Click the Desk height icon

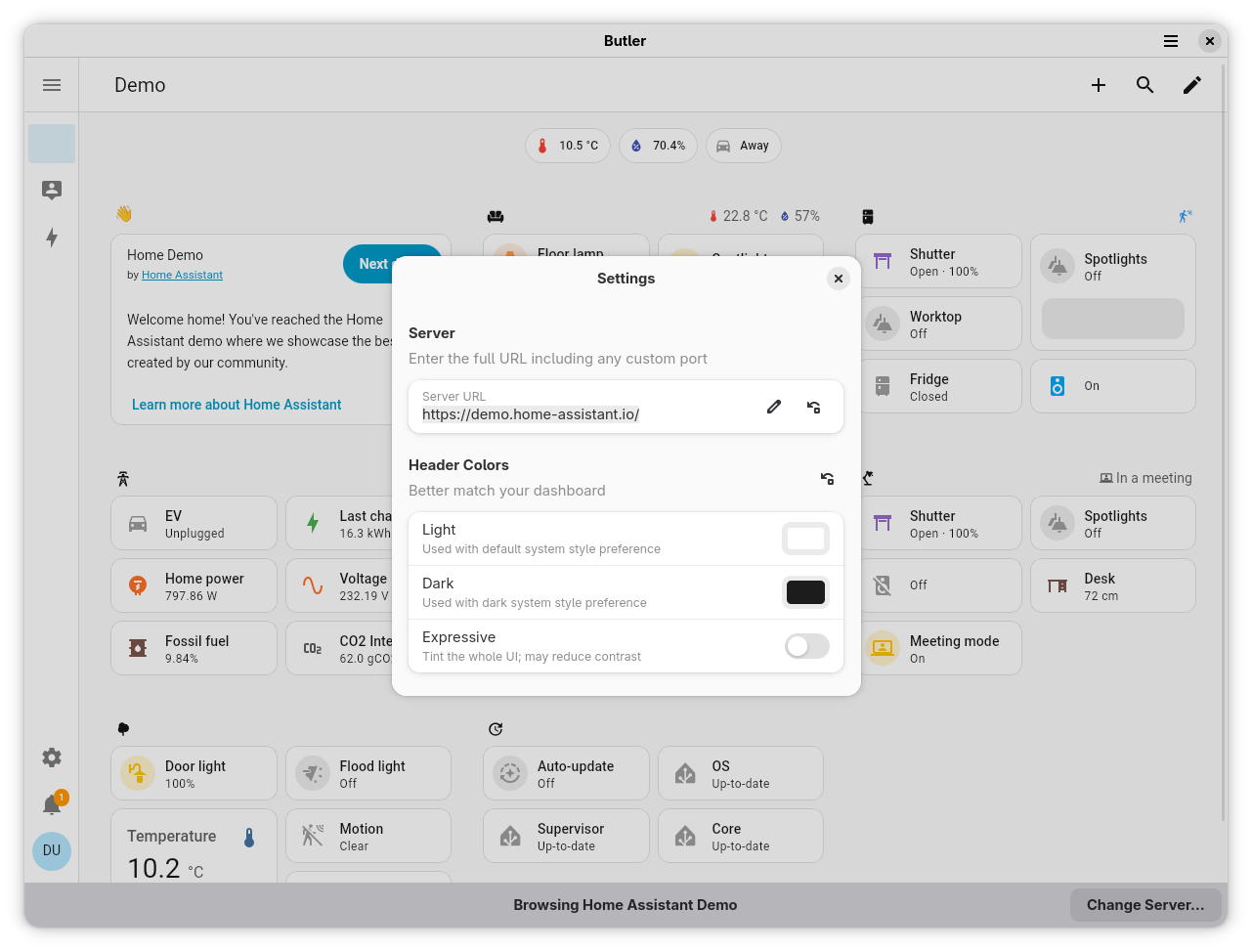click(1058, 585)
